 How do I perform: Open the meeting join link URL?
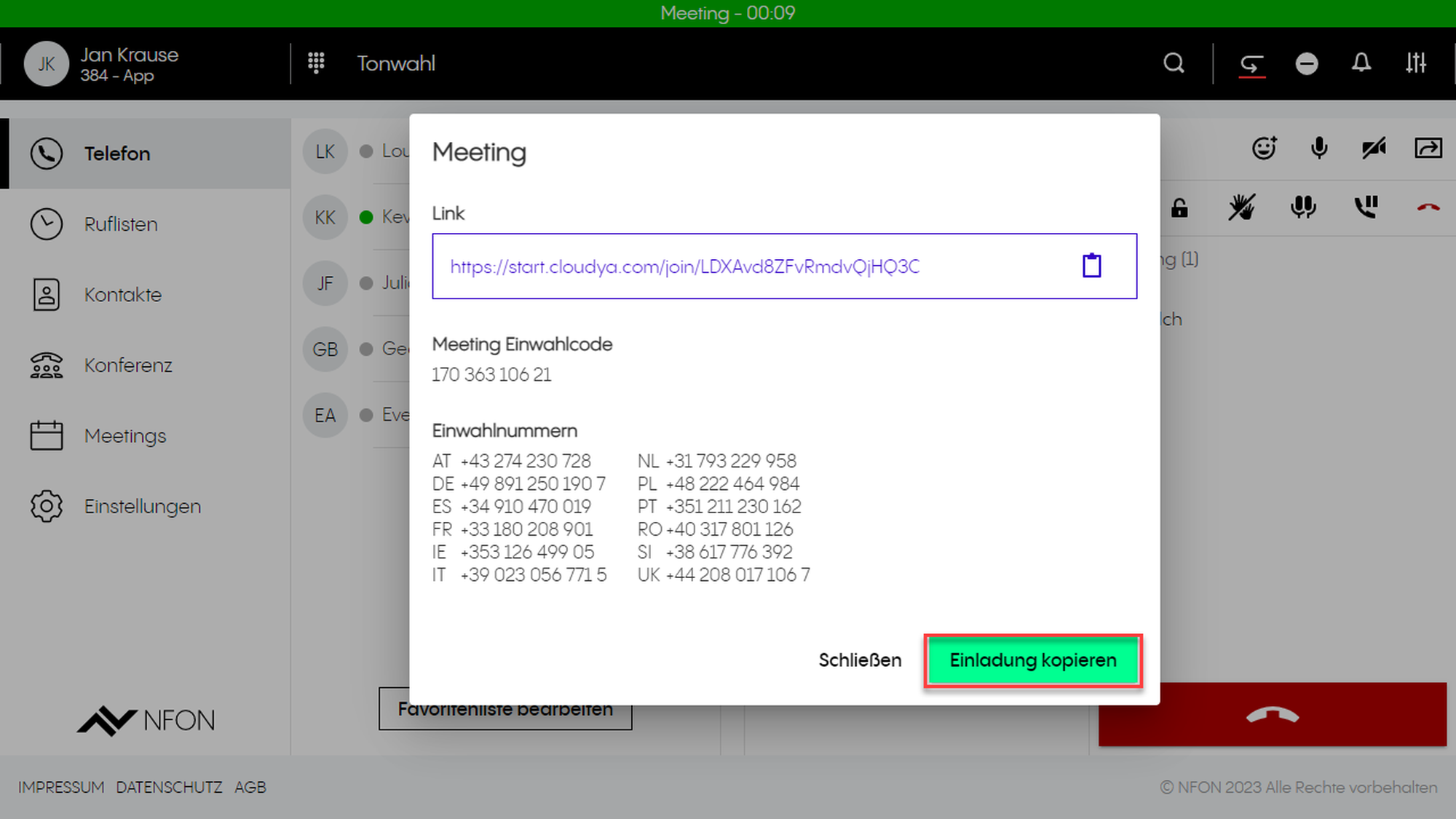click(x=684, y=266)
